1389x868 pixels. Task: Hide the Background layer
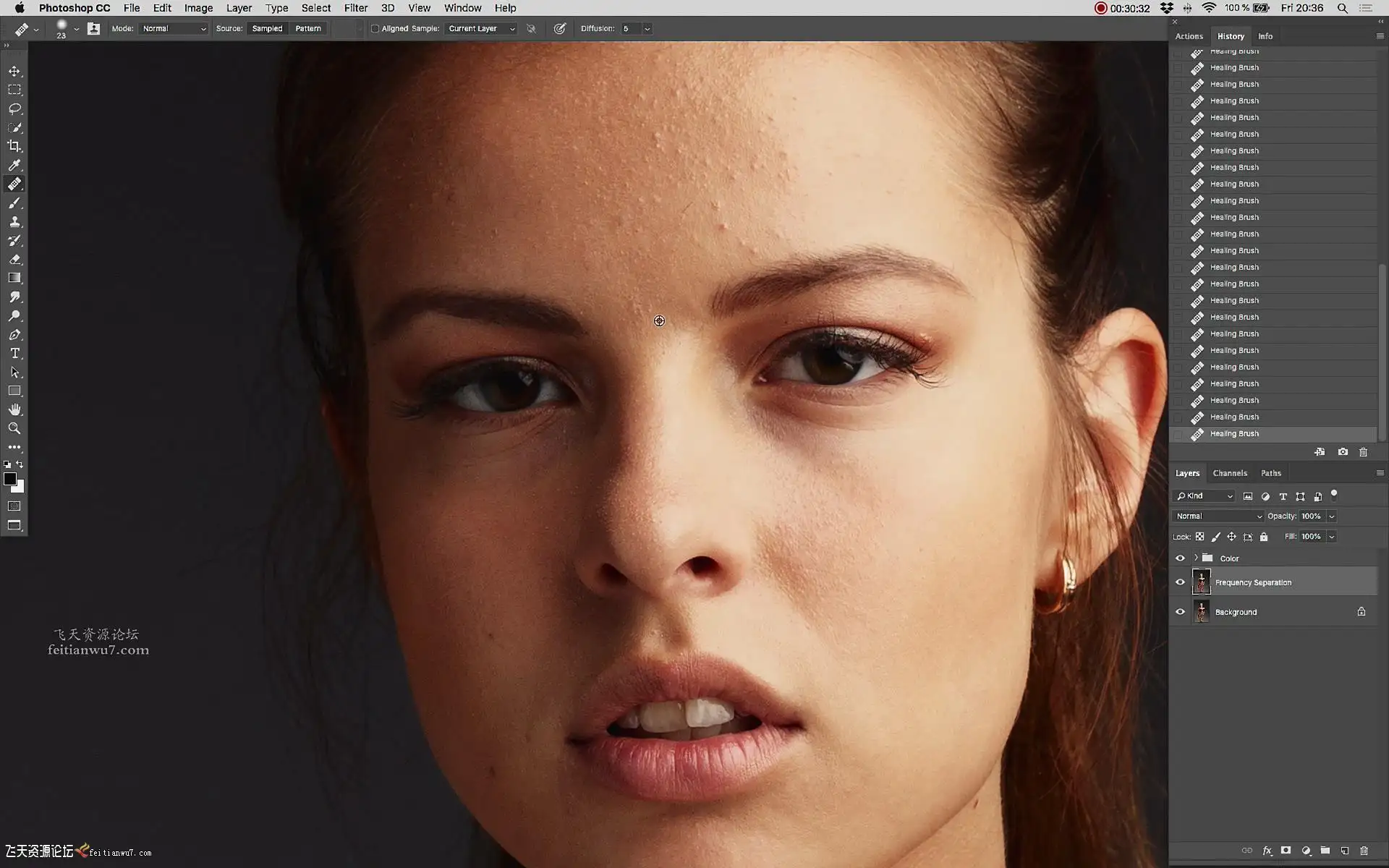pyautogui.click(x=1180, y=612)
